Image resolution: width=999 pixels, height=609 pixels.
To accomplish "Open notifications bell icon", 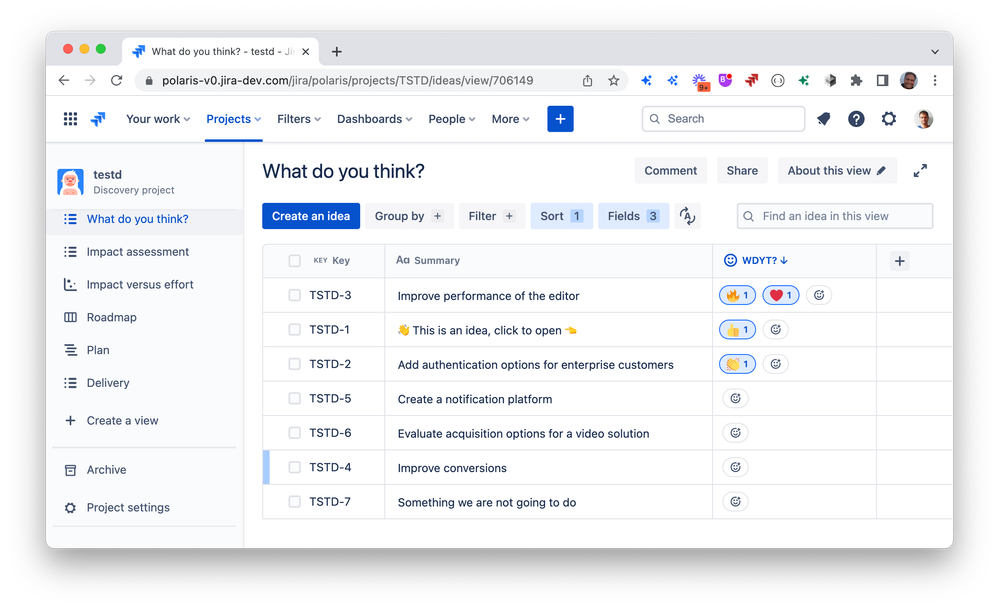I will tap(824, 119).
